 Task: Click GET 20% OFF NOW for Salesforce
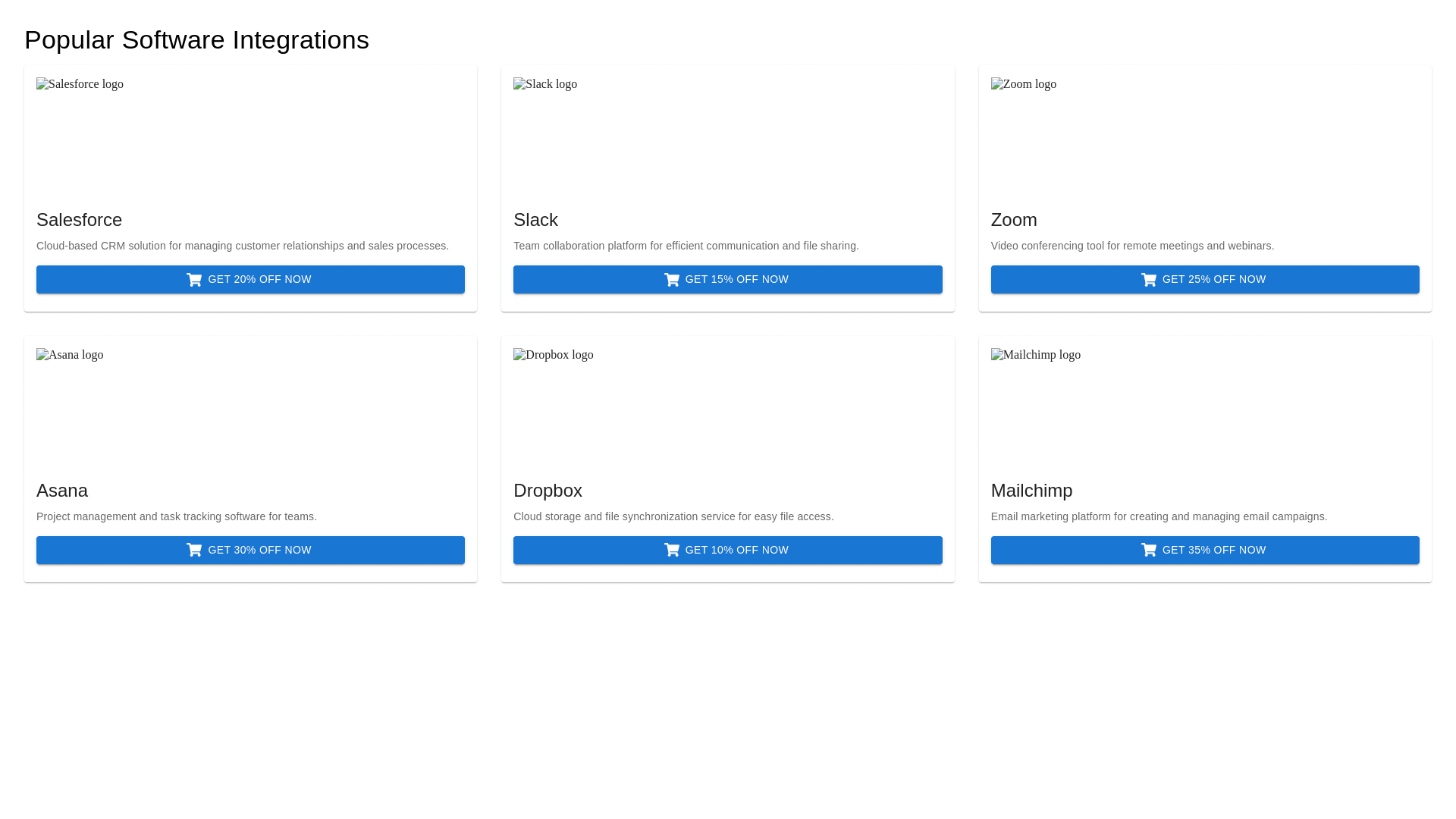pos(250,279)
